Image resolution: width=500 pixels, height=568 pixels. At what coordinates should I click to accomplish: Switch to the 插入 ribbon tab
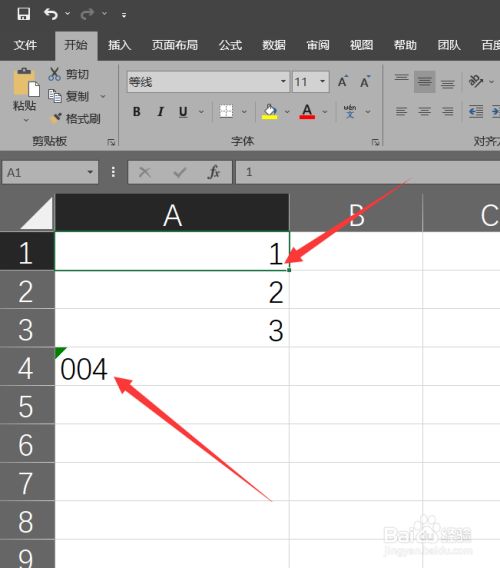point(120,45)
